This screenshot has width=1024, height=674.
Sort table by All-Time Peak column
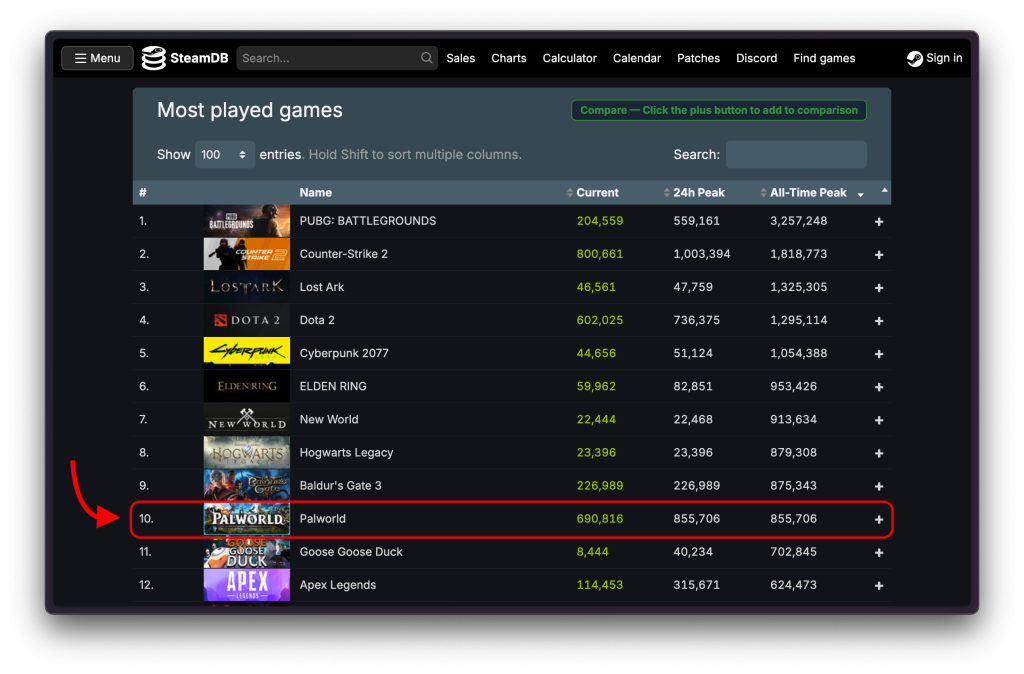808,193
